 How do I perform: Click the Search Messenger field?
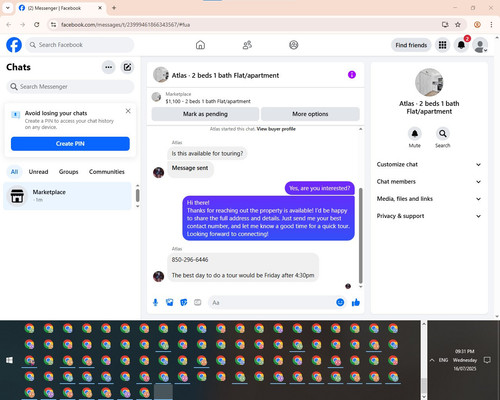70,87
